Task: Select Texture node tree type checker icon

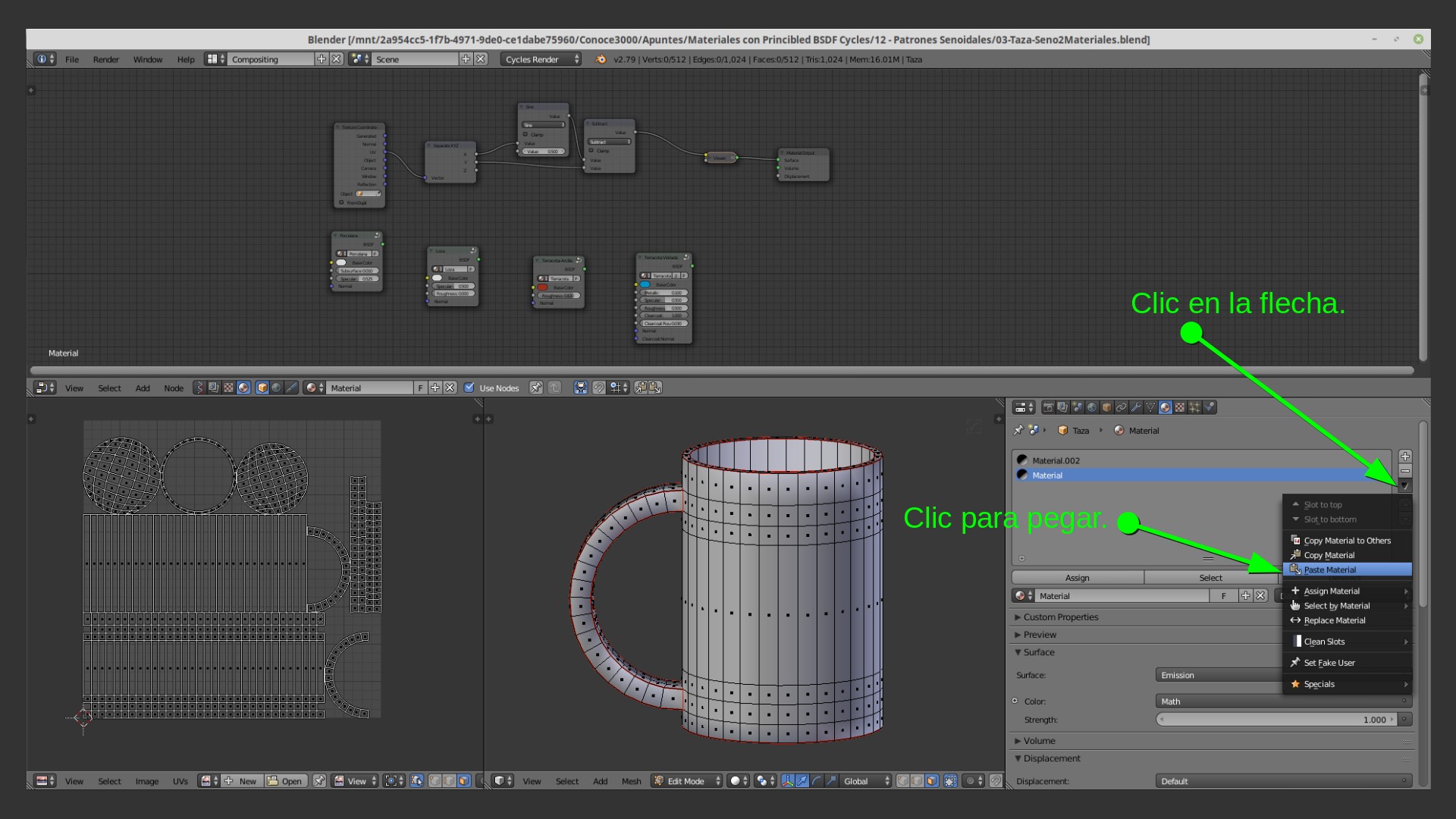Action: 229,388
